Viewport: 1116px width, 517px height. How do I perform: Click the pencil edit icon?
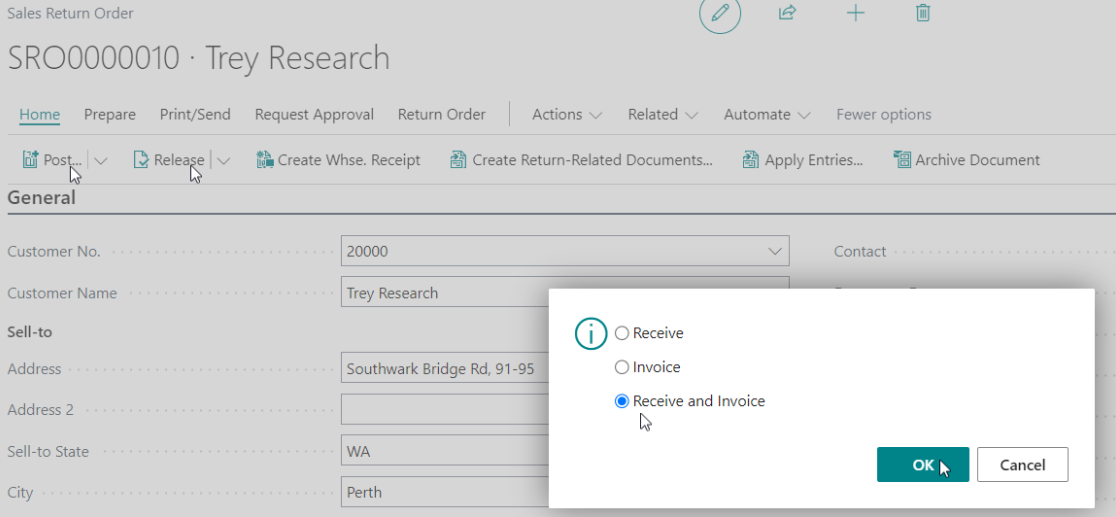pos(719,13)
